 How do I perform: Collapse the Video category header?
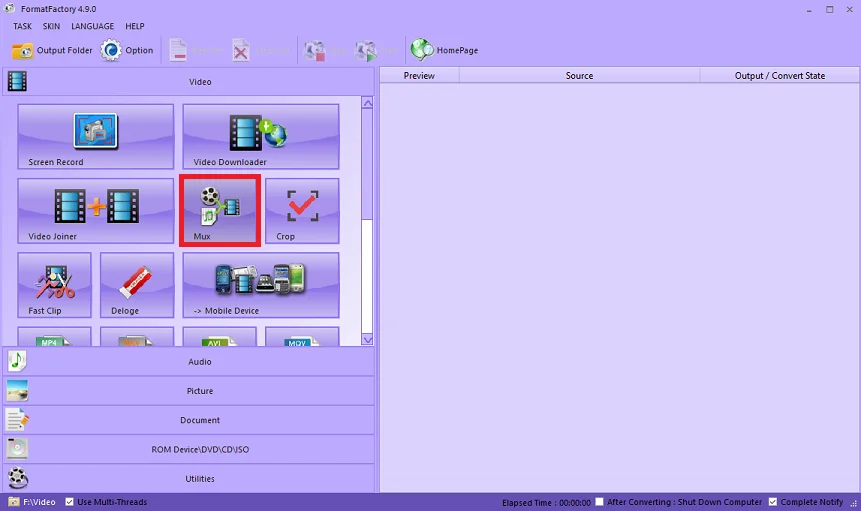(x=189, y=81)
